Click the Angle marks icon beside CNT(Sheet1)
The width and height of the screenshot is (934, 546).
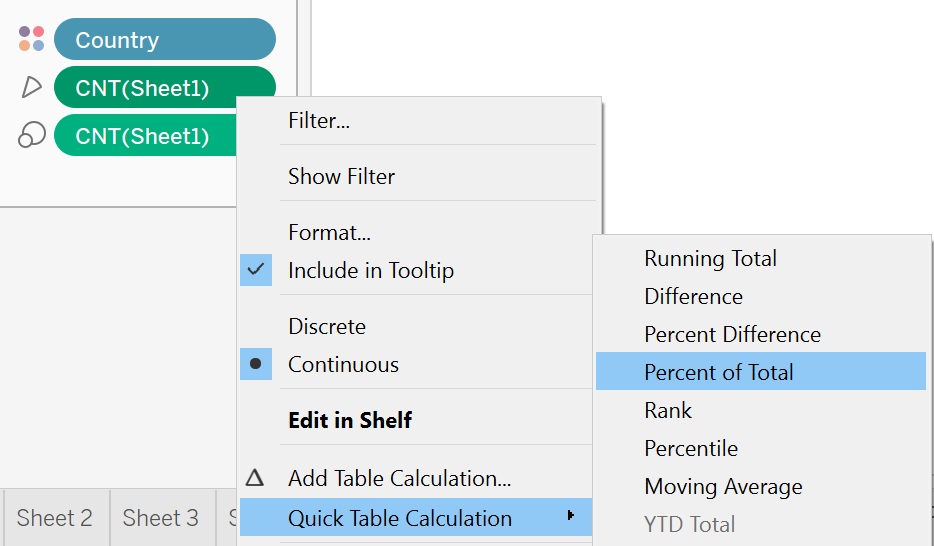31,88
